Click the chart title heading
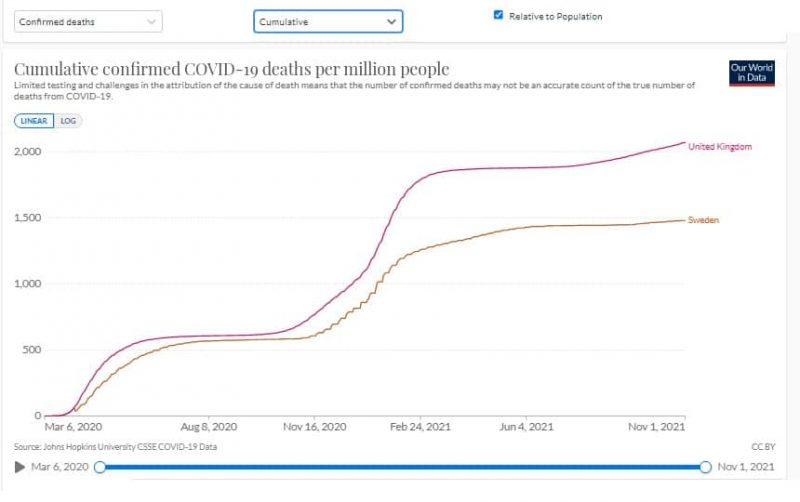This screenshot has height=502, width=800. click(x=231, y=69)
